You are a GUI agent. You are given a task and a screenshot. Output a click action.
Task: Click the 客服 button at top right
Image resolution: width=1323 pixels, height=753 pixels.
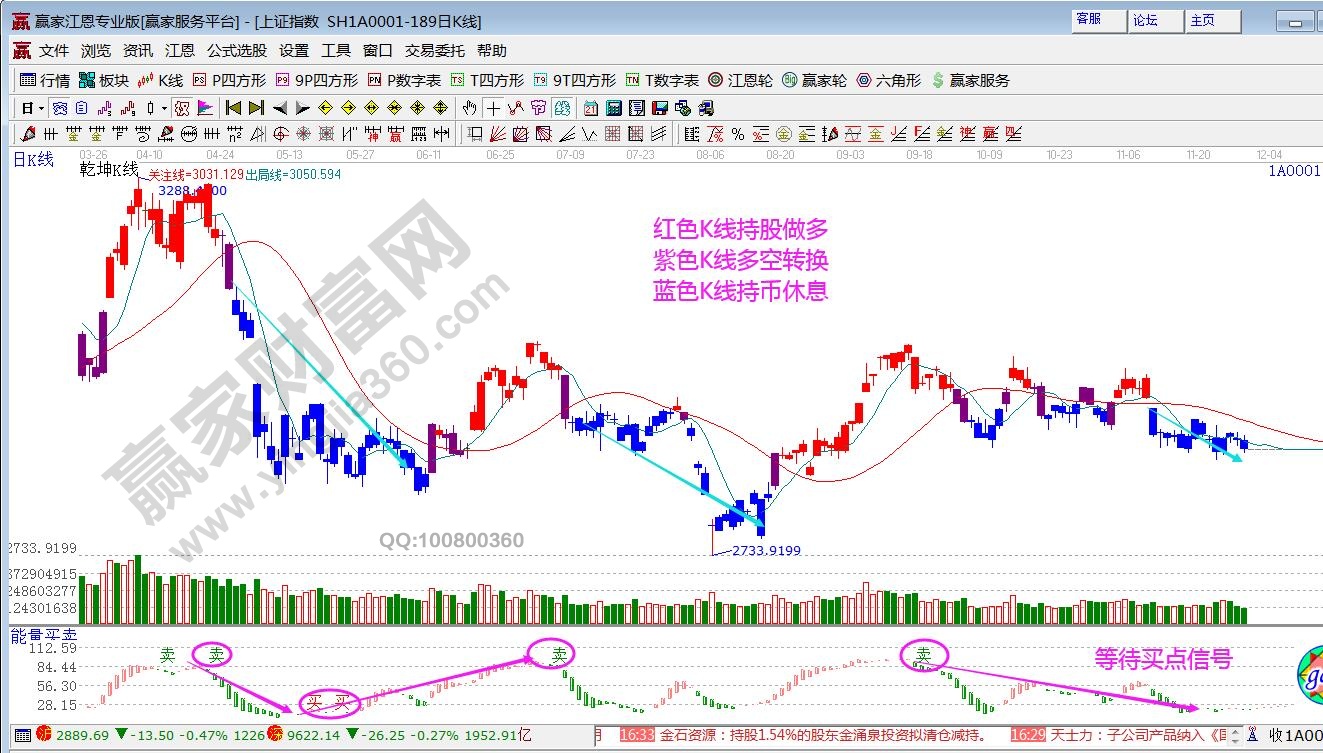1097,20
